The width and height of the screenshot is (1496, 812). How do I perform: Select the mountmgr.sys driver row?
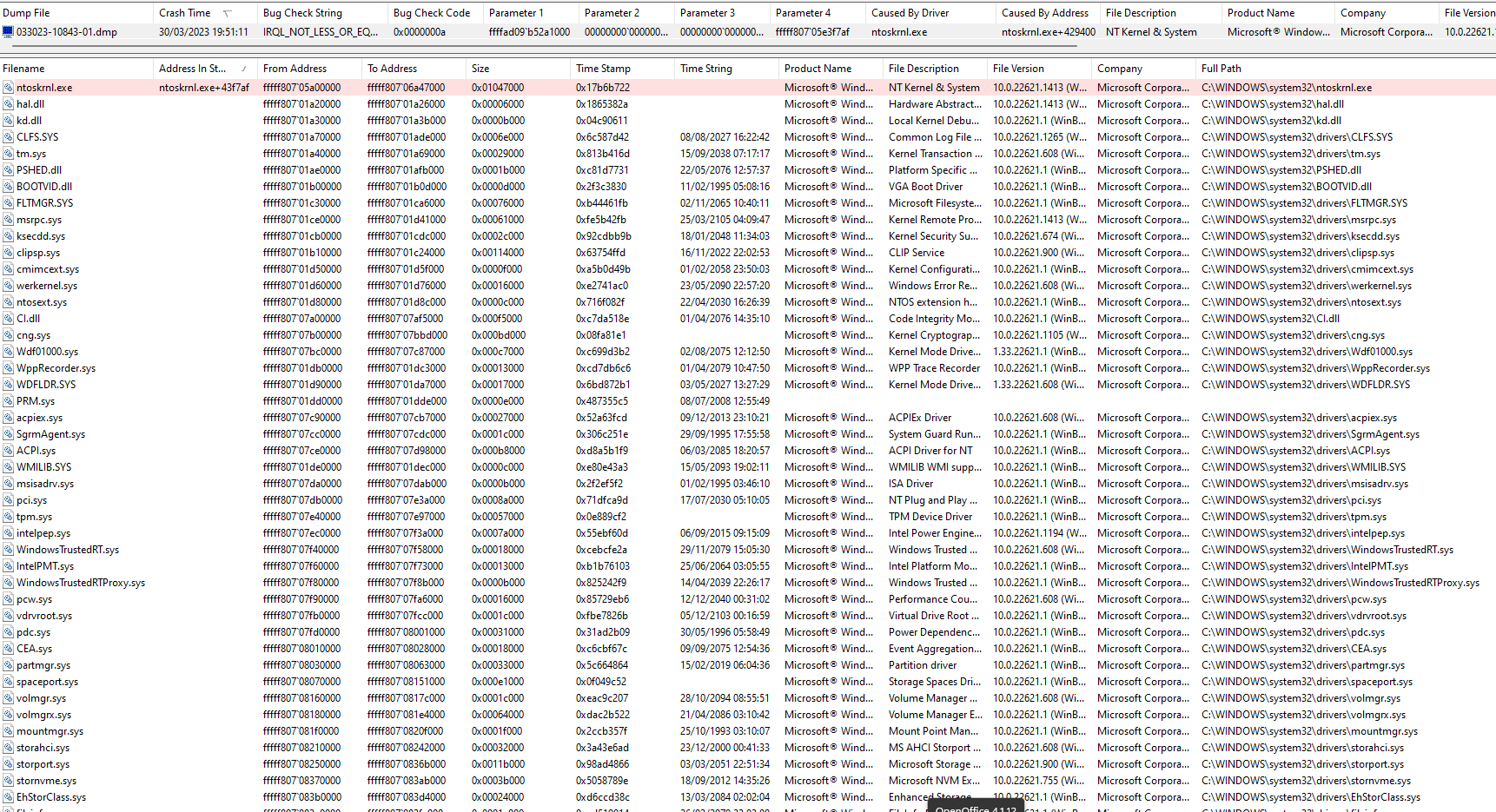click(x=748, y=731)
